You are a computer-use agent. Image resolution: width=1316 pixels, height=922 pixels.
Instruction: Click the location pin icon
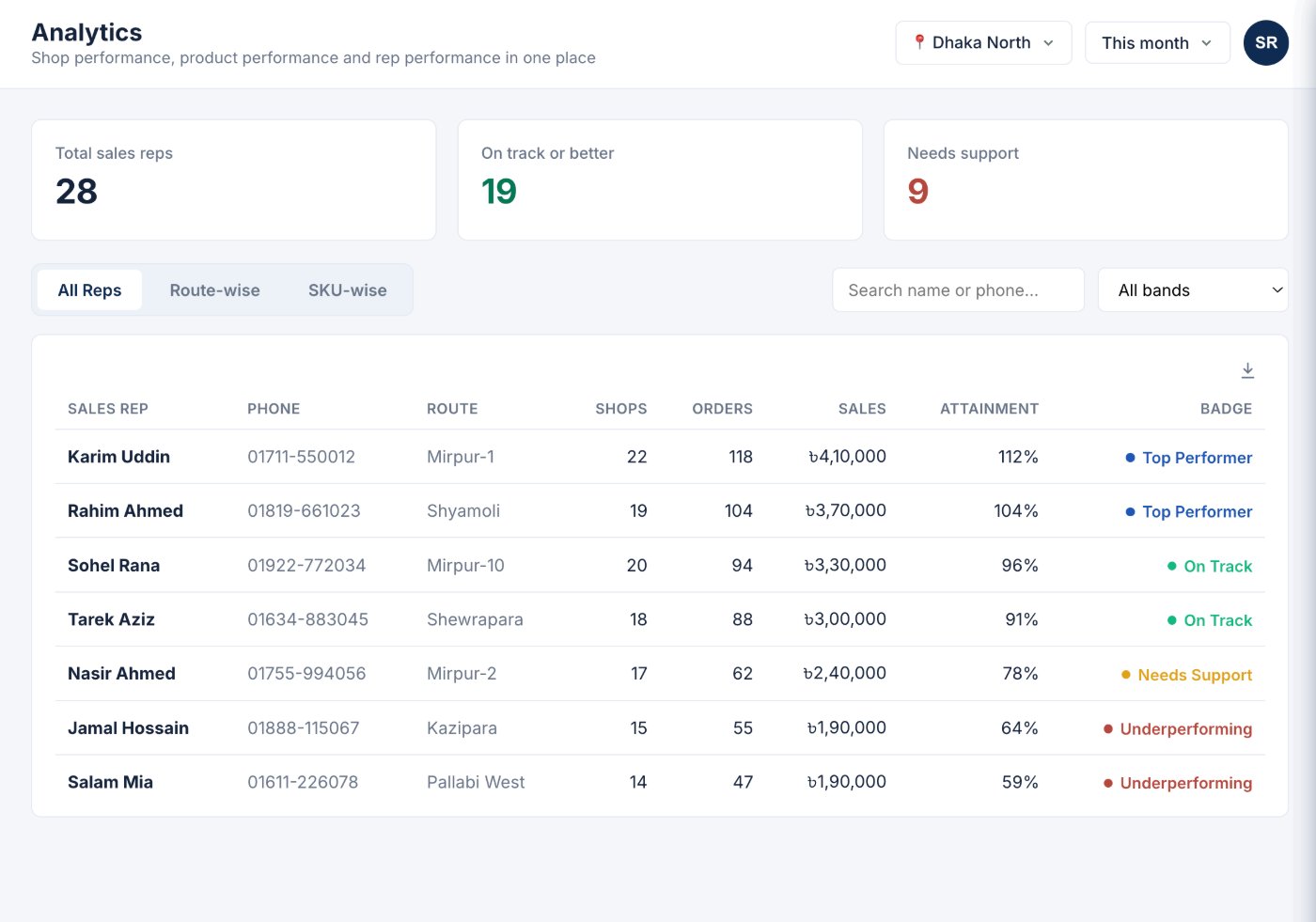pos(919,42)
